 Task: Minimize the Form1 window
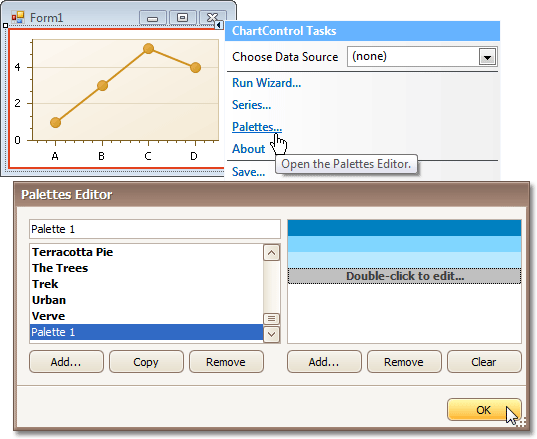tap(152, 18)
